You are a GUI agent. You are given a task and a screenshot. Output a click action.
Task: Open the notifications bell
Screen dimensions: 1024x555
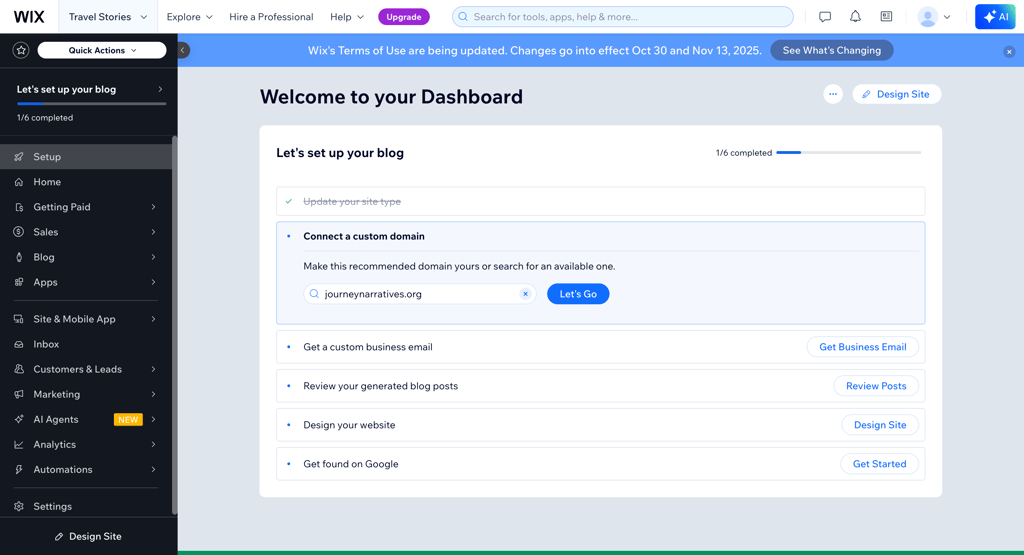pos(855,17)
